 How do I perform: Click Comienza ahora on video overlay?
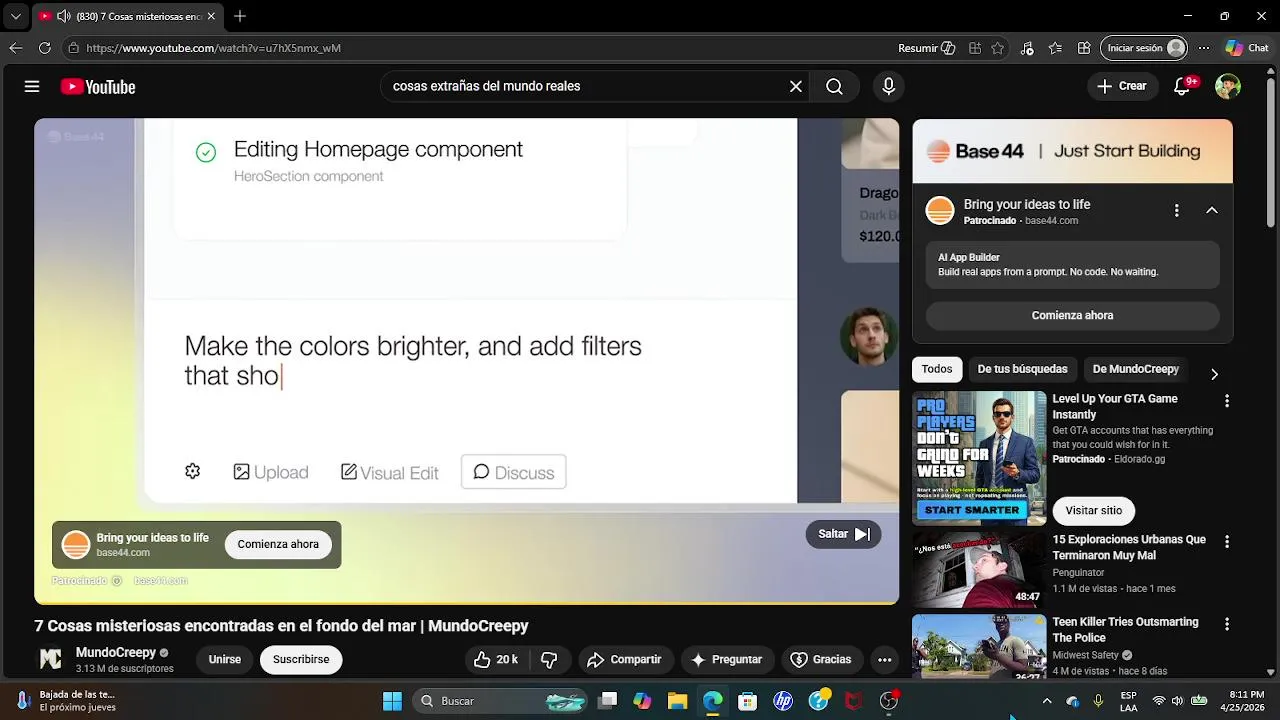(278, 544)
